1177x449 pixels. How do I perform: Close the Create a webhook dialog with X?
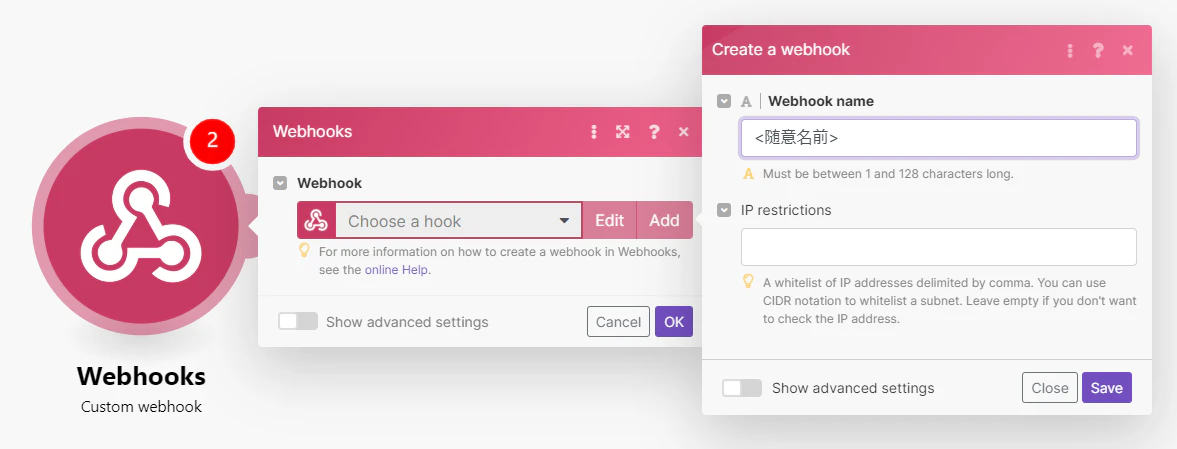point(1127,50)
